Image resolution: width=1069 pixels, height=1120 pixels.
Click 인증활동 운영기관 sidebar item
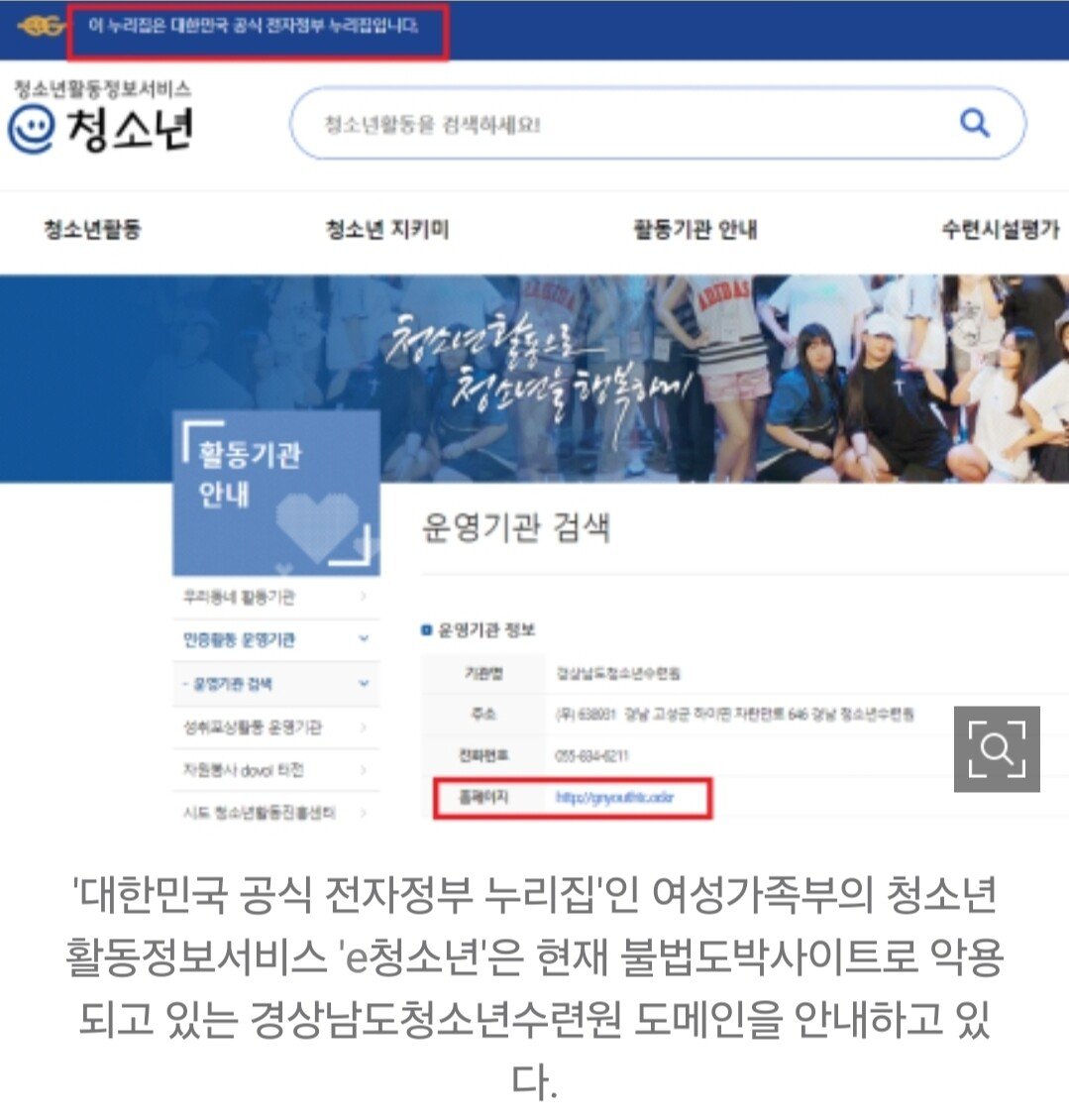[239, 640]
